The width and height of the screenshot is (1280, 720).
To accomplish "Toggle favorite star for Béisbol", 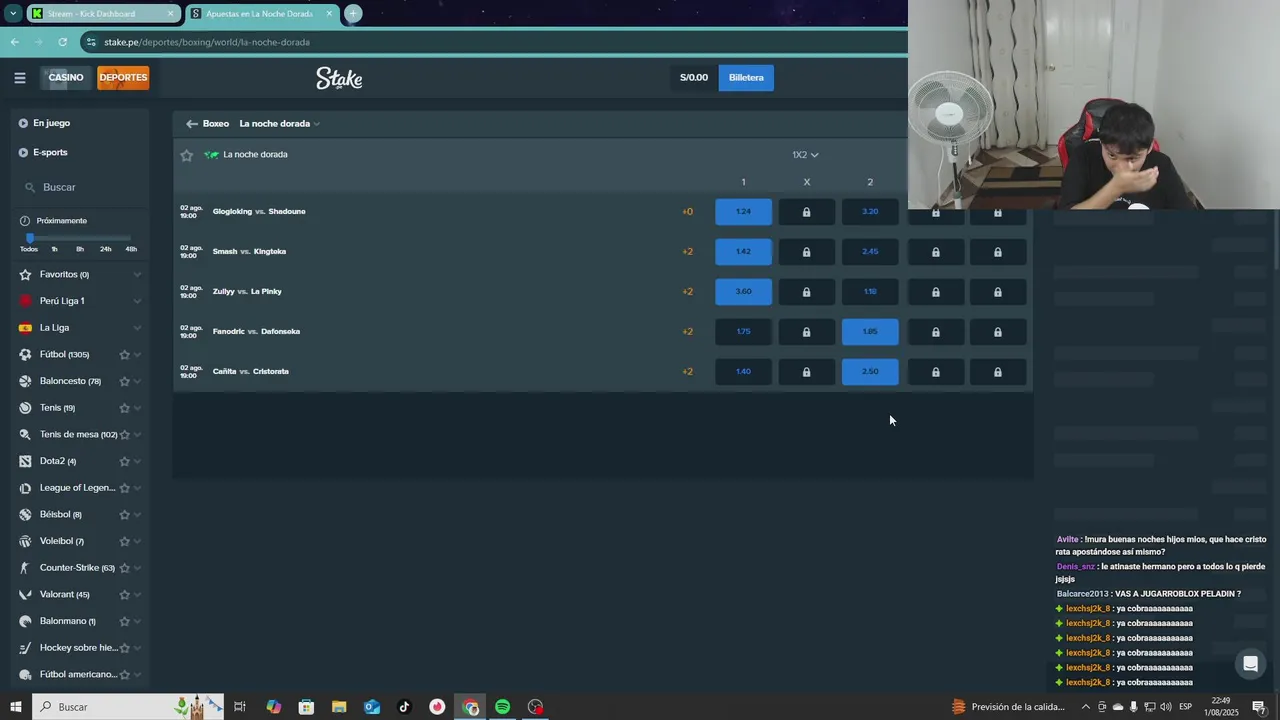I will point(125,515).
